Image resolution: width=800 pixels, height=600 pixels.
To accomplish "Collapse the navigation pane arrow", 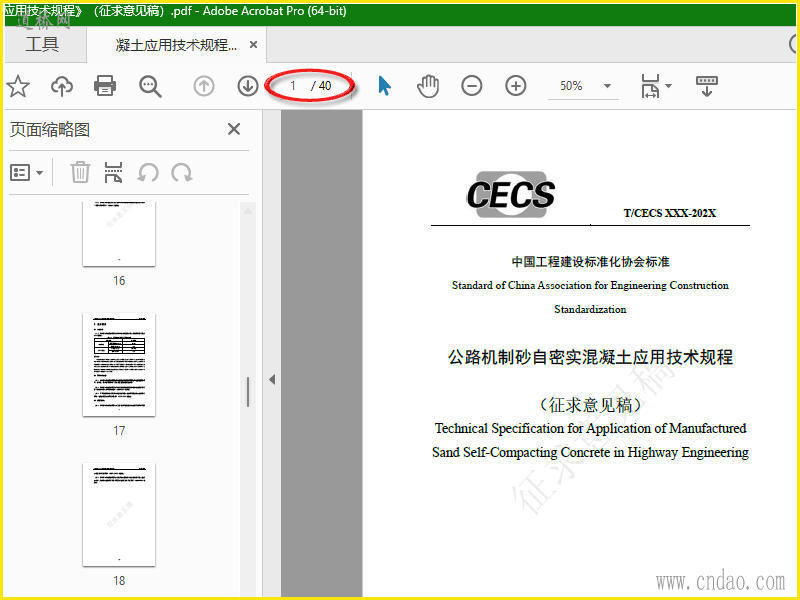I will click(272, 380).
